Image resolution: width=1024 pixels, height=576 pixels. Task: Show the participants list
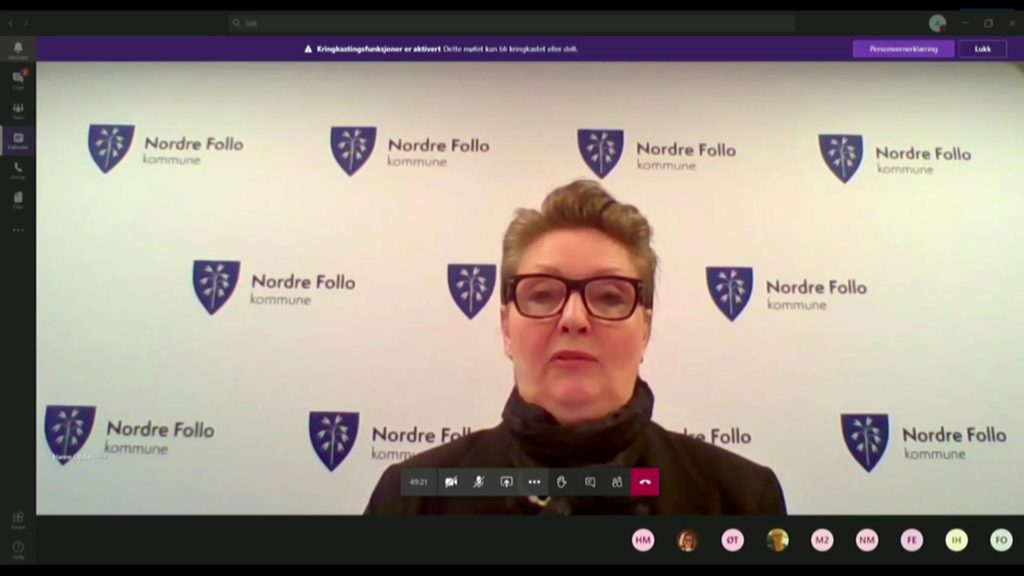tap(617, 482)
